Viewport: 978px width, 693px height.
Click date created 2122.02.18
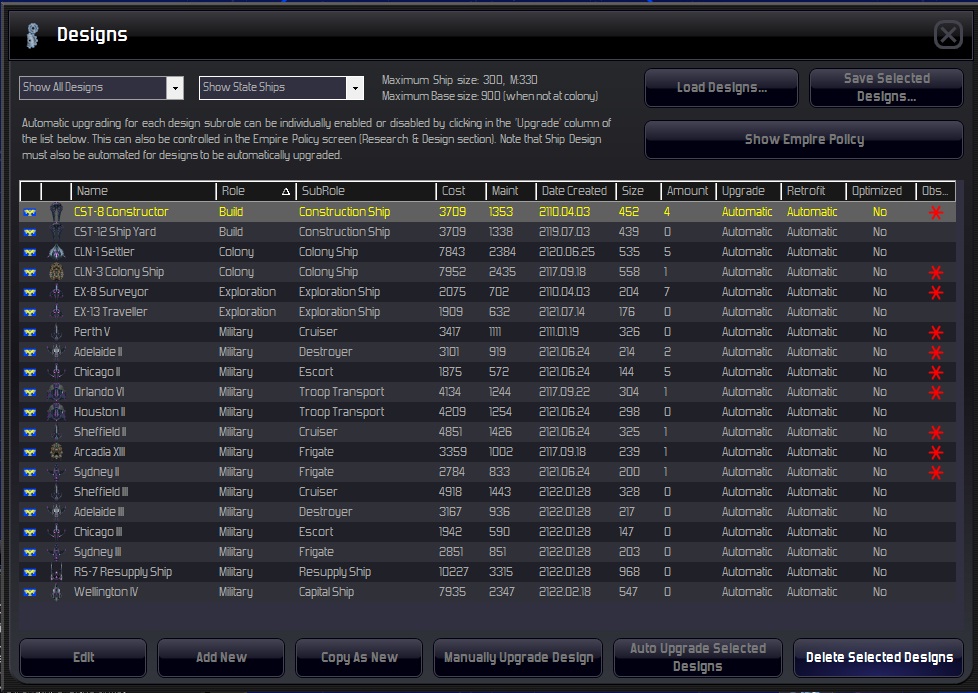pyautogui.click(x=564, y=592)
